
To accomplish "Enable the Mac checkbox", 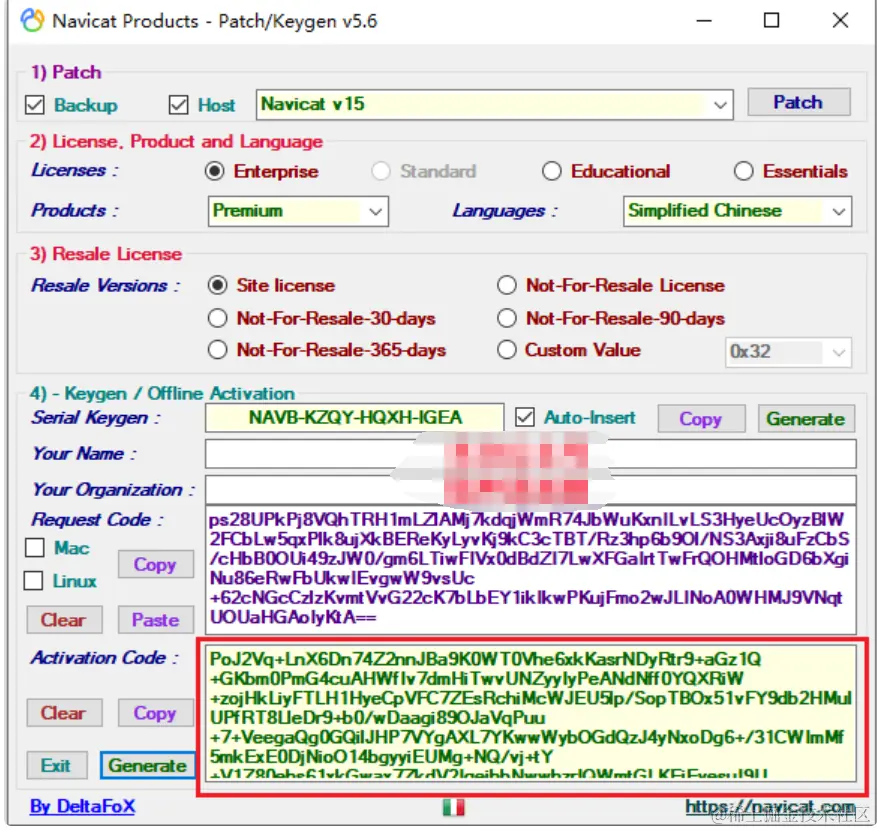I will (x=35, y=547).
